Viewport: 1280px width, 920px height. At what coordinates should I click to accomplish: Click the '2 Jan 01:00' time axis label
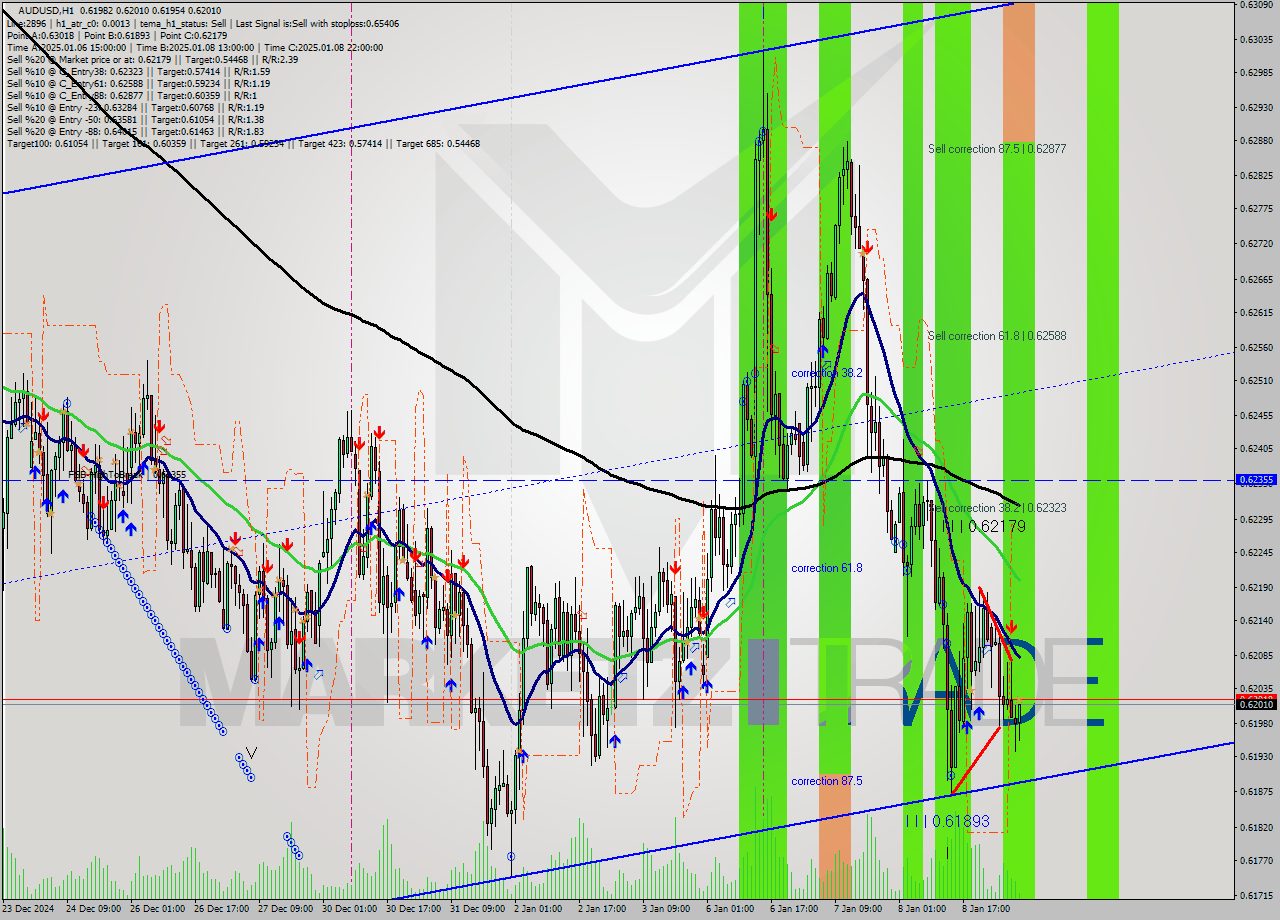coord(538,909)
